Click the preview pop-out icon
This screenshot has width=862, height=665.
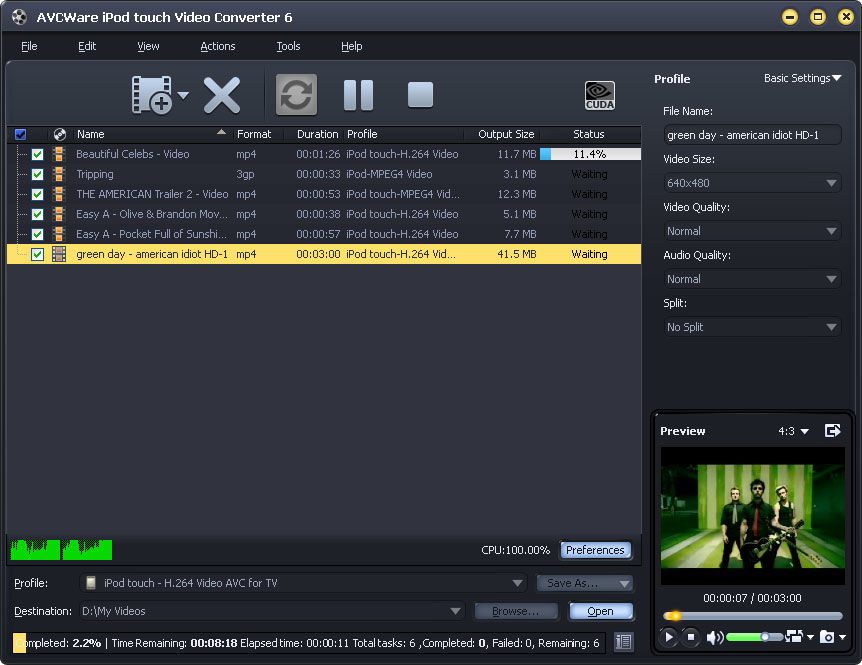click(832, 430)
